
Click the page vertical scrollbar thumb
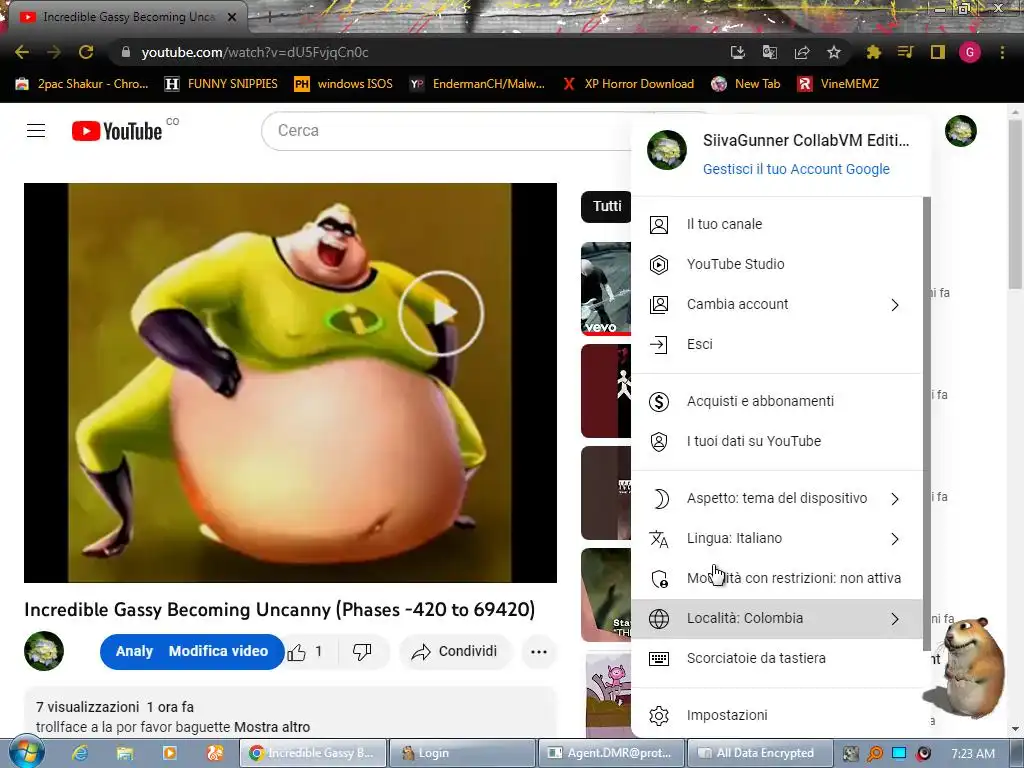(x=1015, y=204)
